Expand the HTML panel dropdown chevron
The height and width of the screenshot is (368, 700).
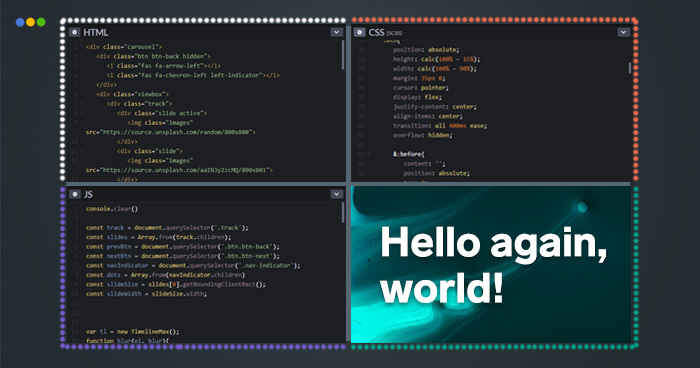(337, 32)
